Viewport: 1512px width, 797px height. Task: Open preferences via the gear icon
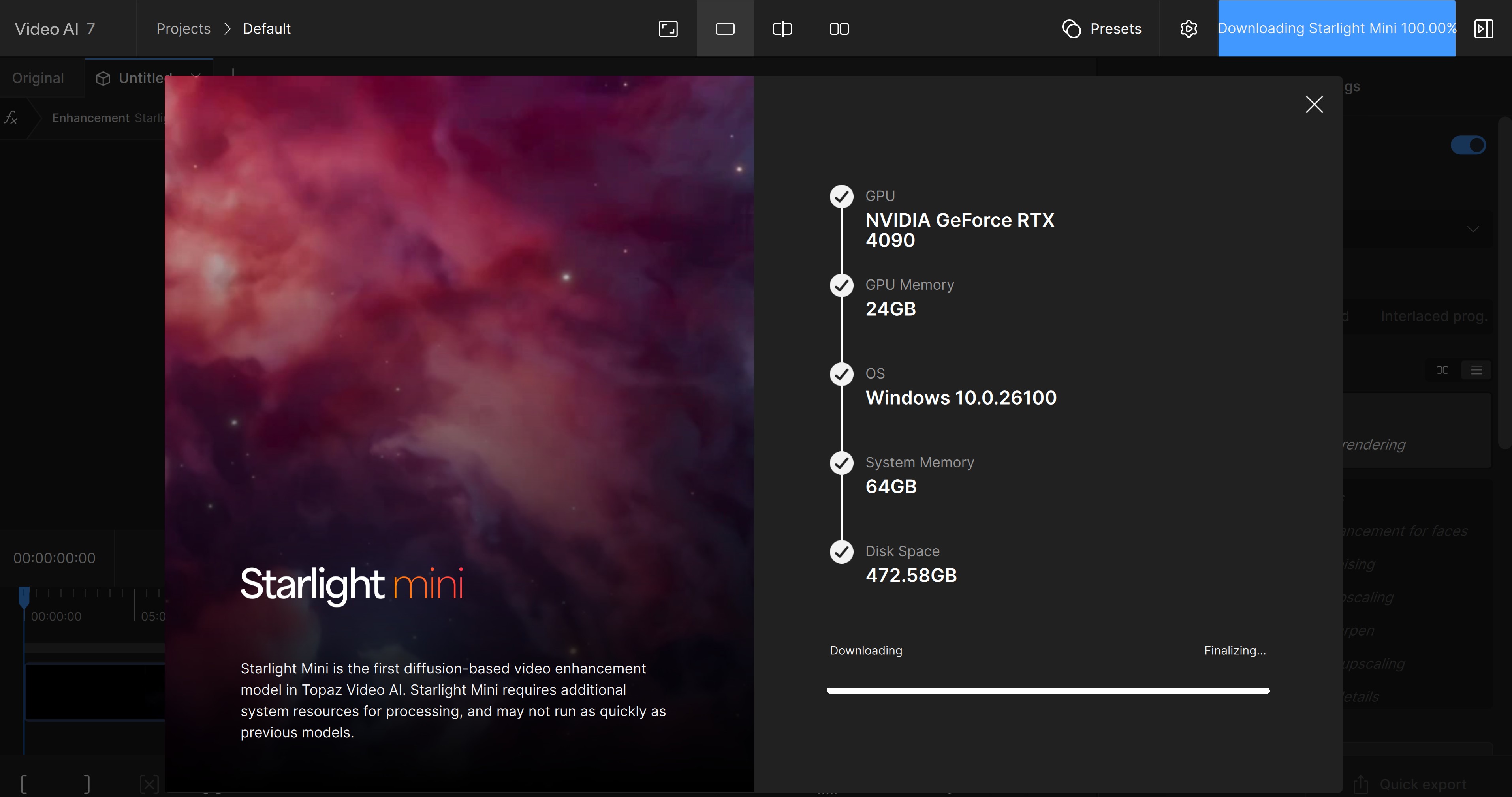click(x=1188, y=29)
